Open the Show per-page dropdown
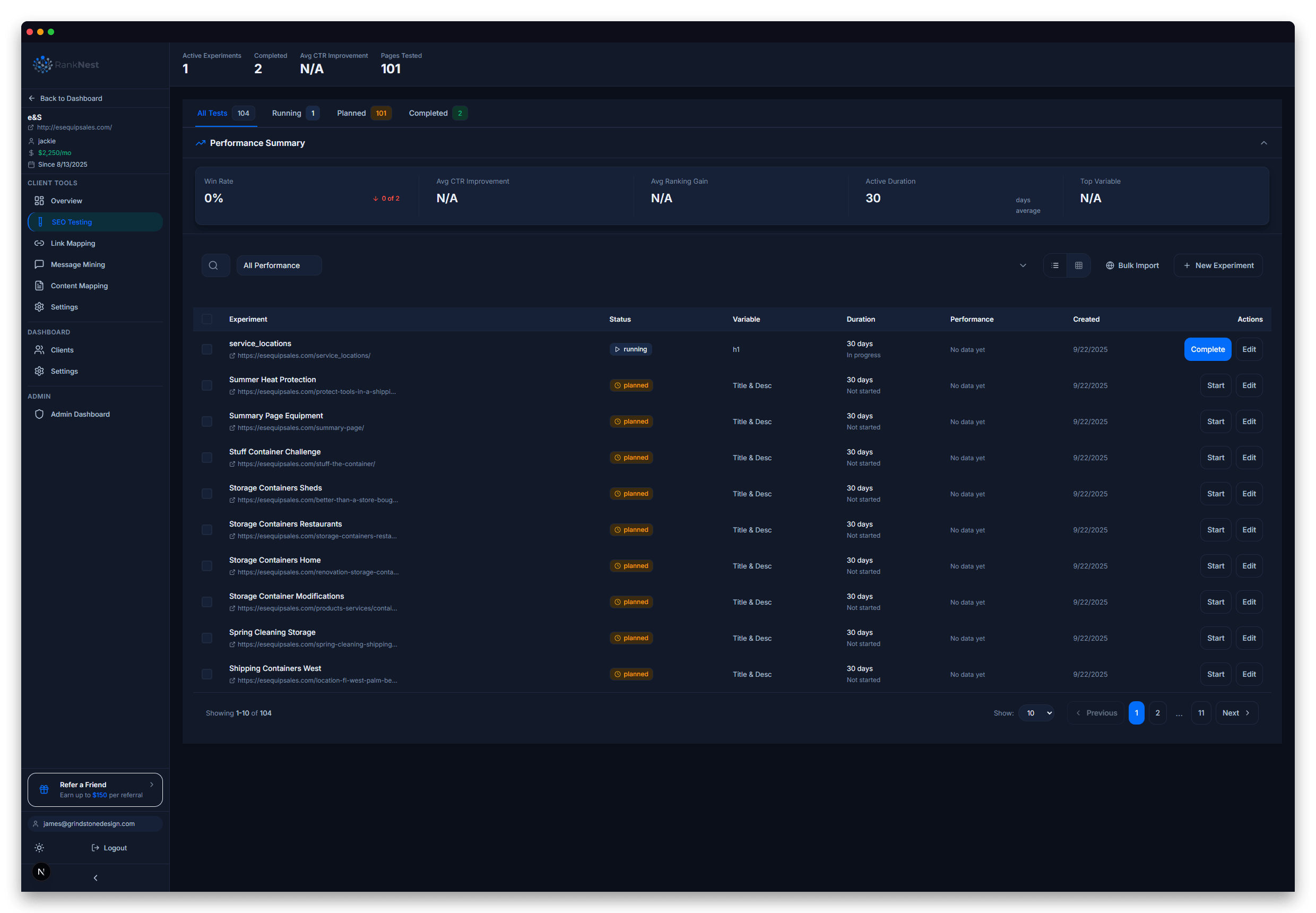 [1036, 713]
